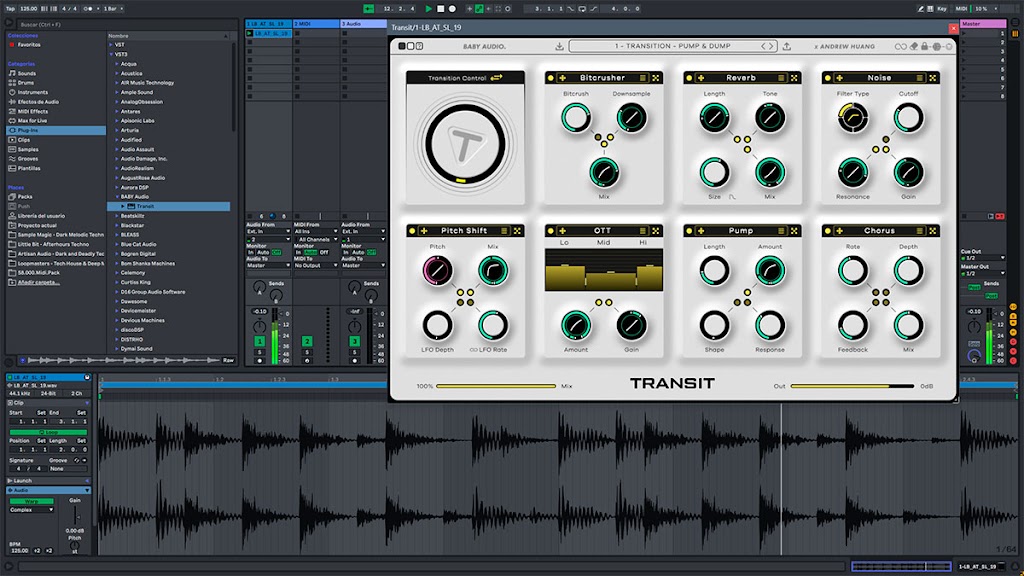Go to the next preset arrow
The width and height of the screenshot is (1024, 576).
[x=771, y=46]
